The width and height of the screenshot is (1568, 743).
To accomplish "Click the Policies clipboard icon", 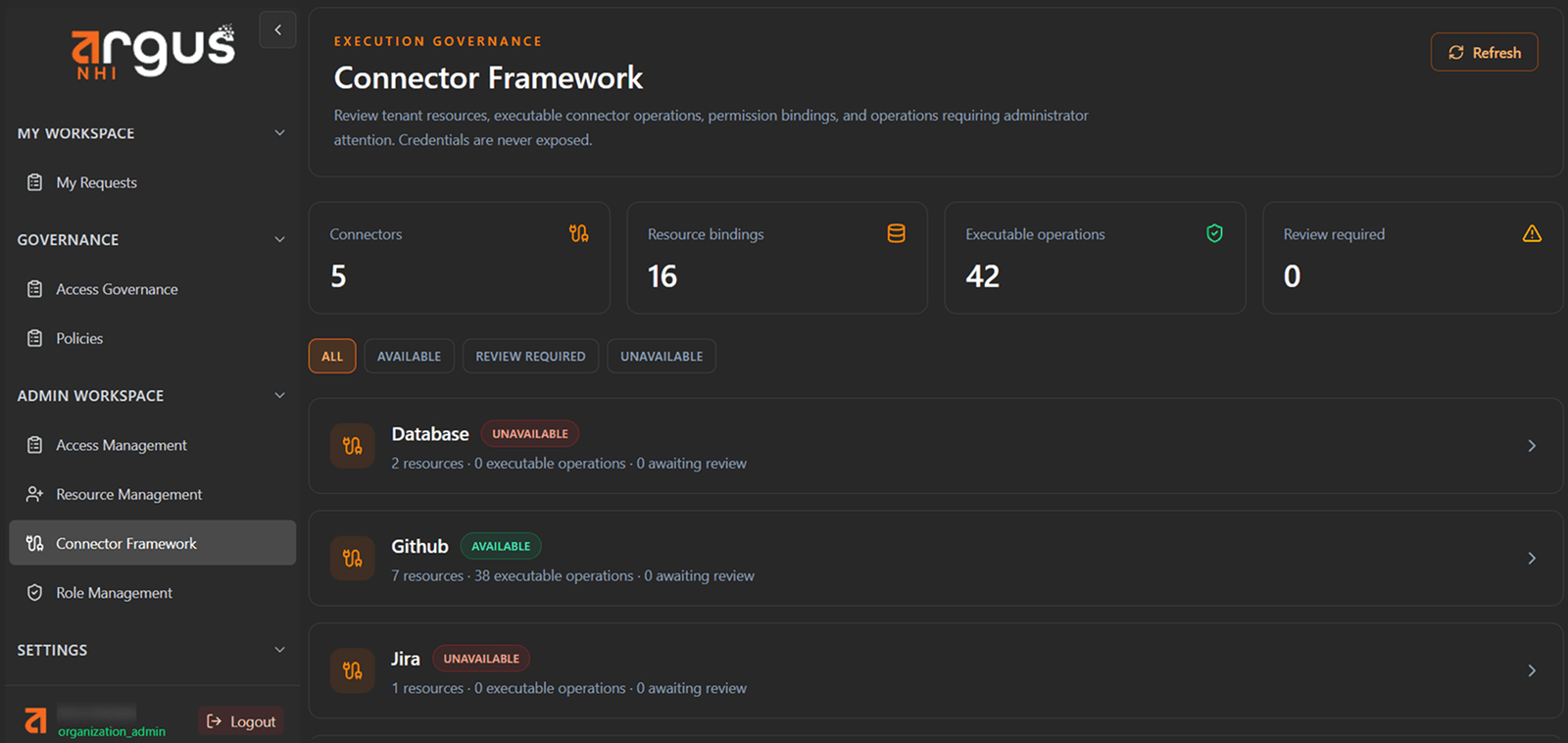I will pyautogui.click(x=35, y=338).
